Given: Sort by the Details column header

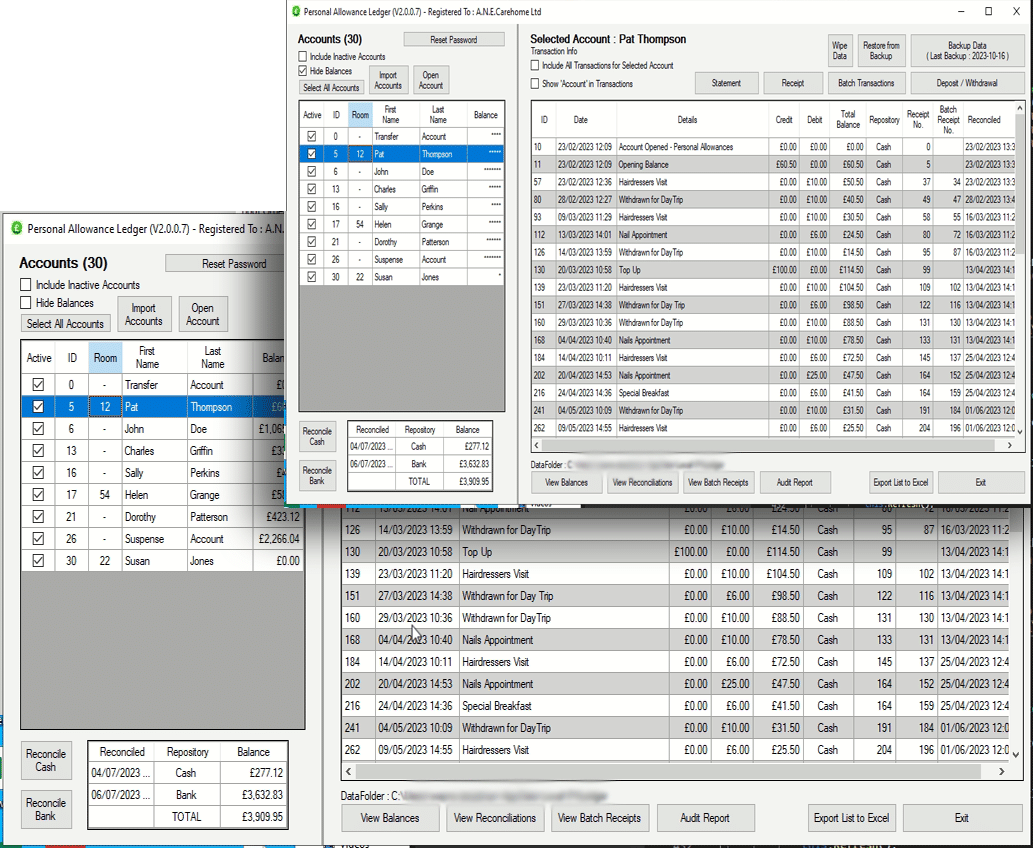Looking at the screenshot, I should click(x=687, y=120).
